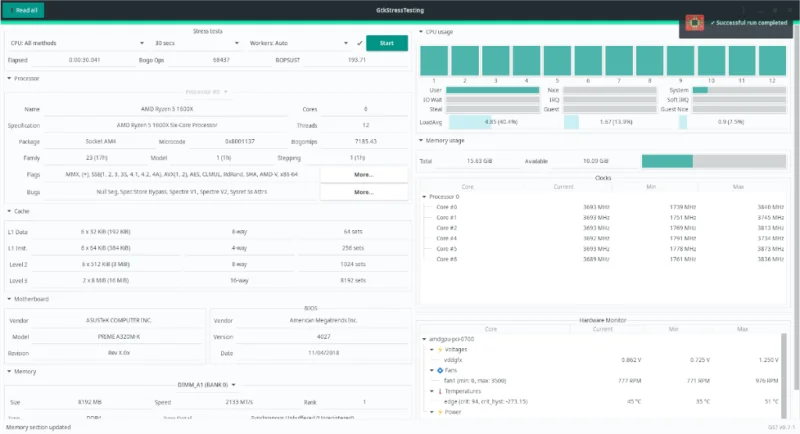Image resolution: width=800 pixels, height=434 pixels.
Task: Click the checkmark icon beside Workers dropdown
Action: pos(360,43)
